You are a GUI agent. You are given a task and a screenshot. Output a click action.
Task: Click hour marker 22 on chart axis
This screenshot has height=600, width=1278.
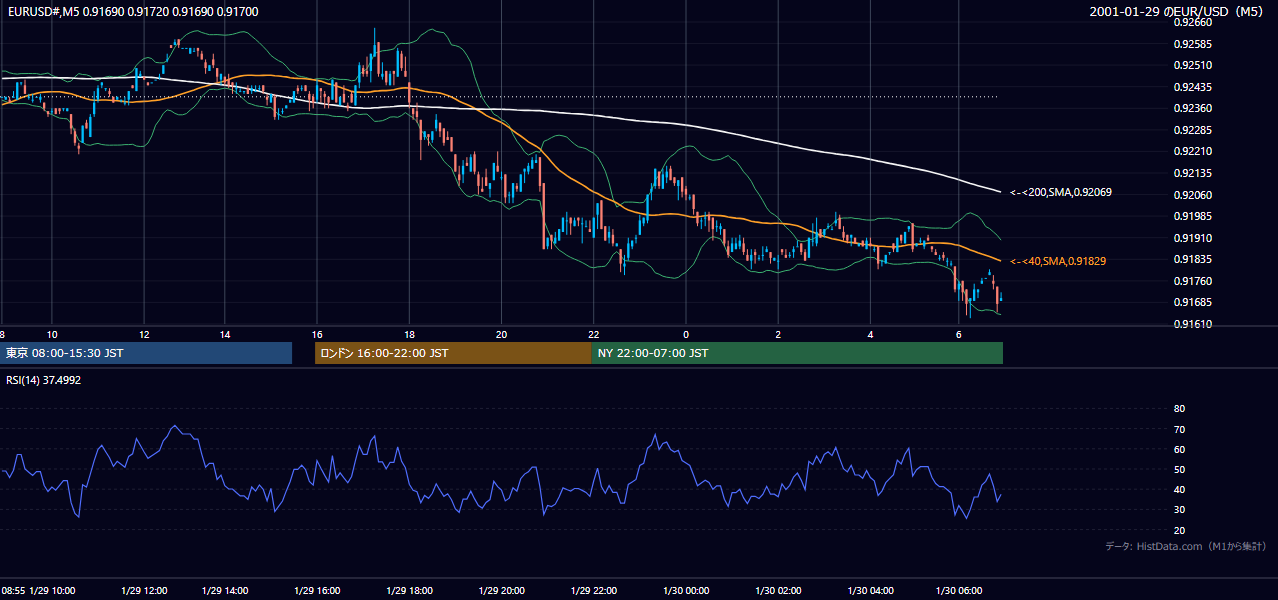click(593, 334)
